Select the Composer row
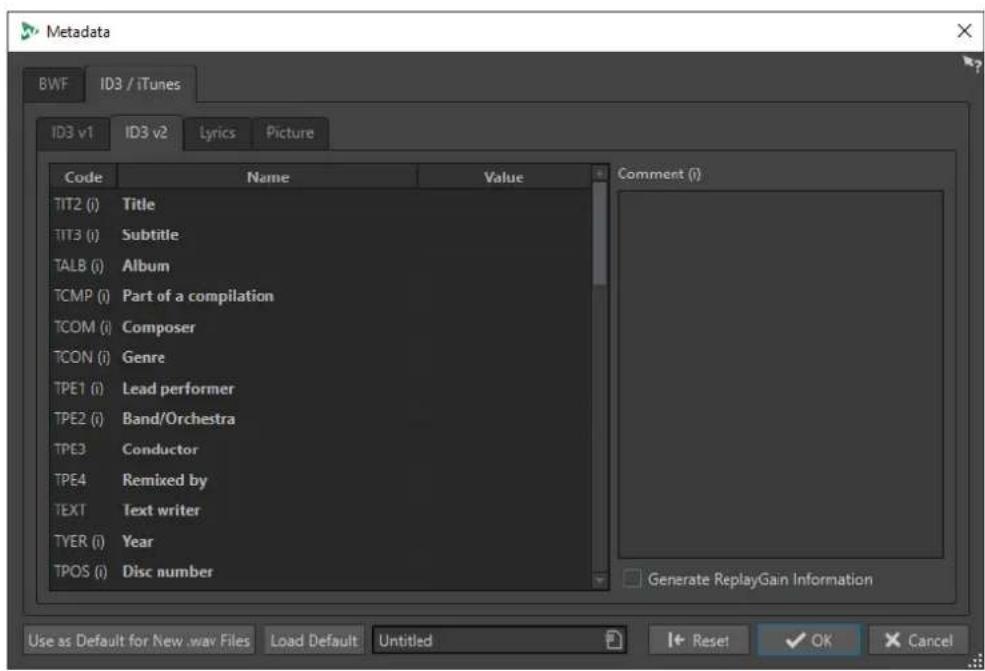985x671 pixels. (x=321, y=327)
